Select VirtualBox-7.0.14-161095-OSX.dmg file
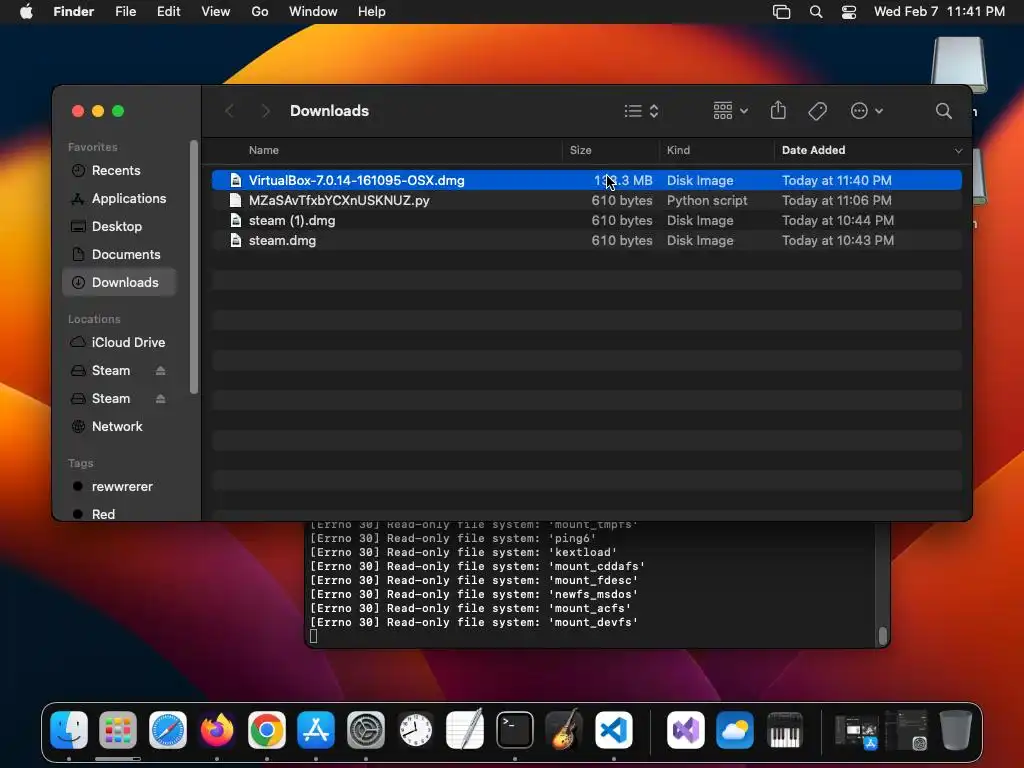 (586, 180)
